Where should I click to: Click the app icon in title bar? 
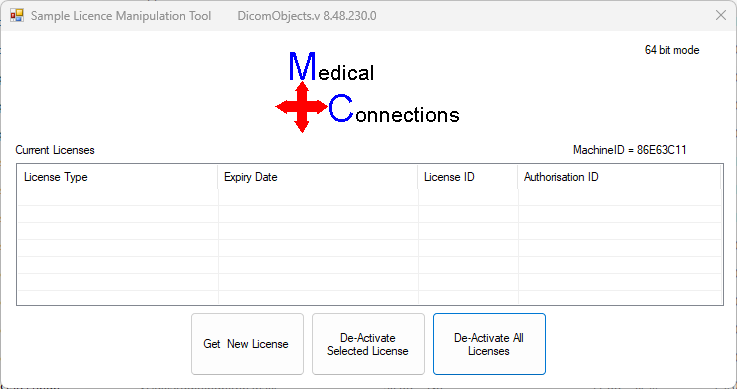16,16
